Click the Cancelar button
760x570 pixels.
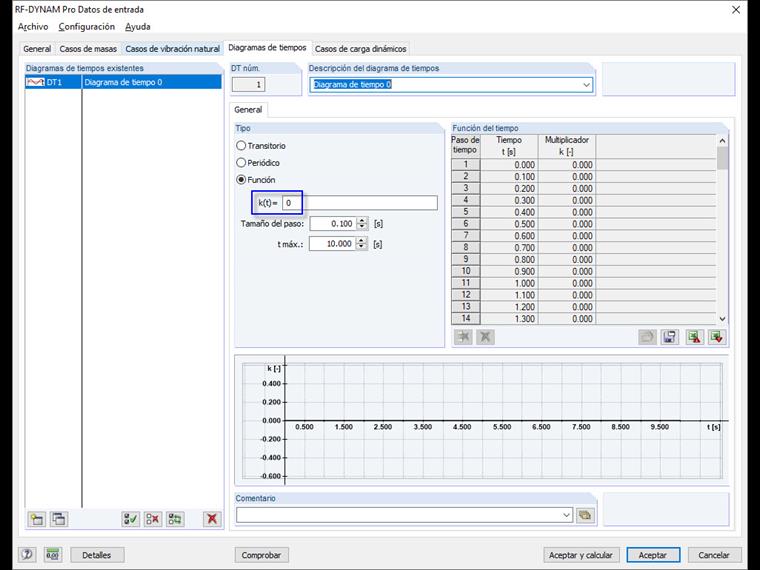713,555
